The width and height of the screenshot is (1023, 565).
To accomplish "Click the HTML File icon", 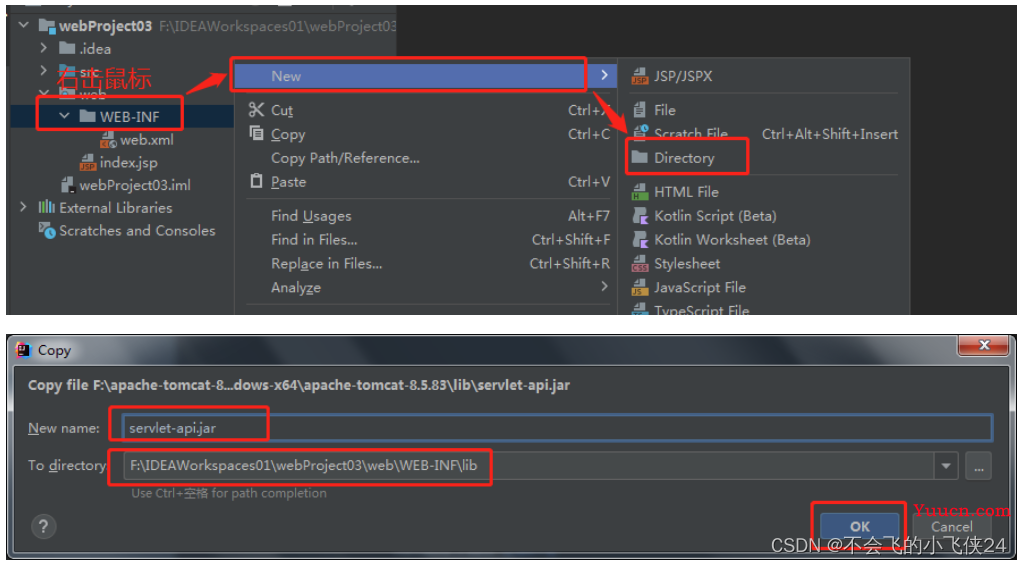I will tap(639, 192).
